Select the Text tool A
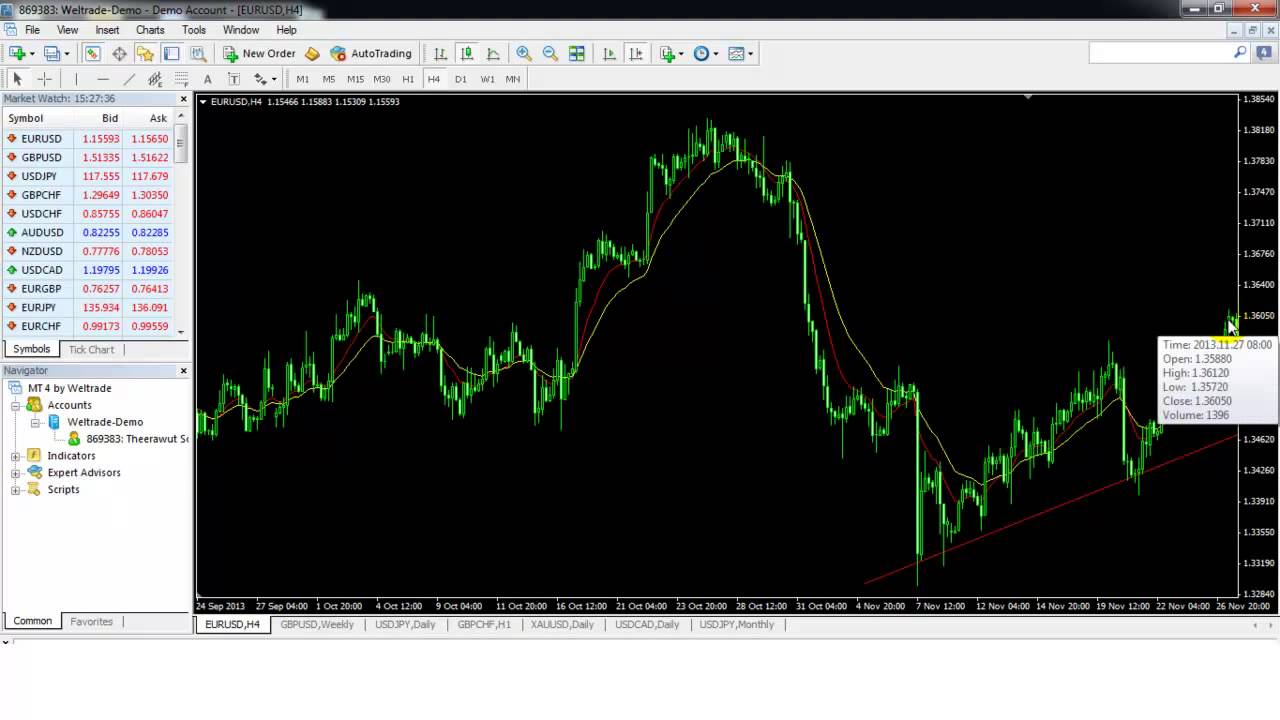The image size is (1280, 720). pyautogui.click(x=207, y=79)
